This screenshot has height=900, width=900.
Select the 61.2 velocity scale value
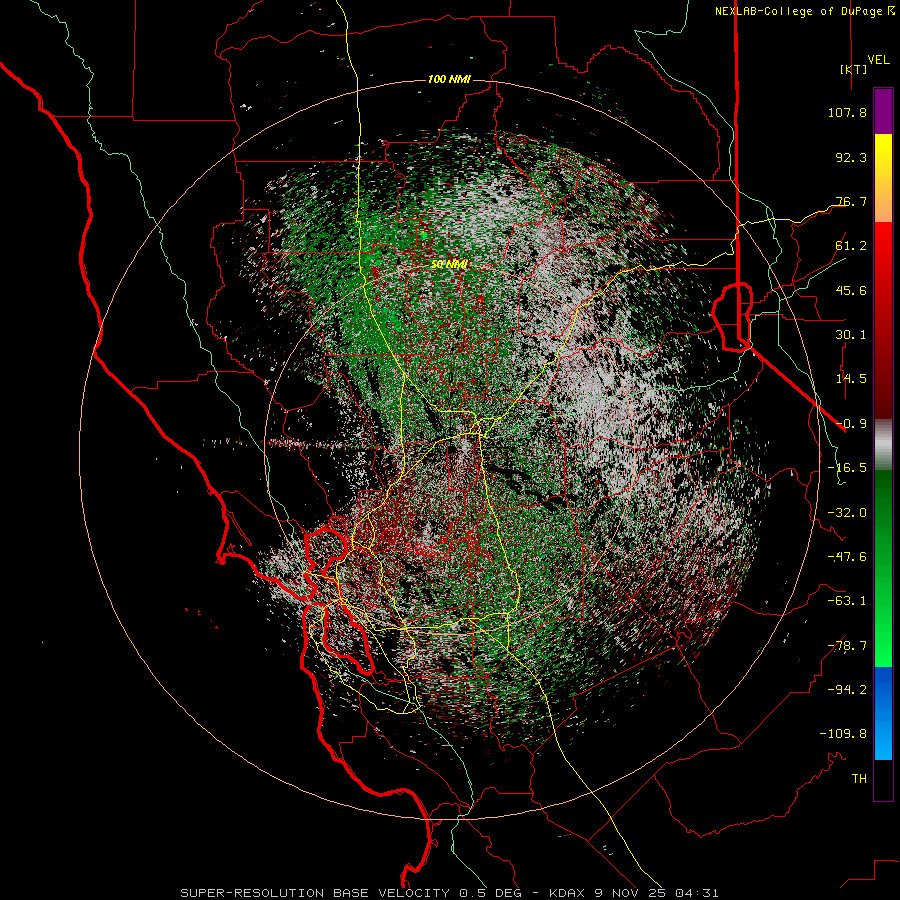click(851, 246)
